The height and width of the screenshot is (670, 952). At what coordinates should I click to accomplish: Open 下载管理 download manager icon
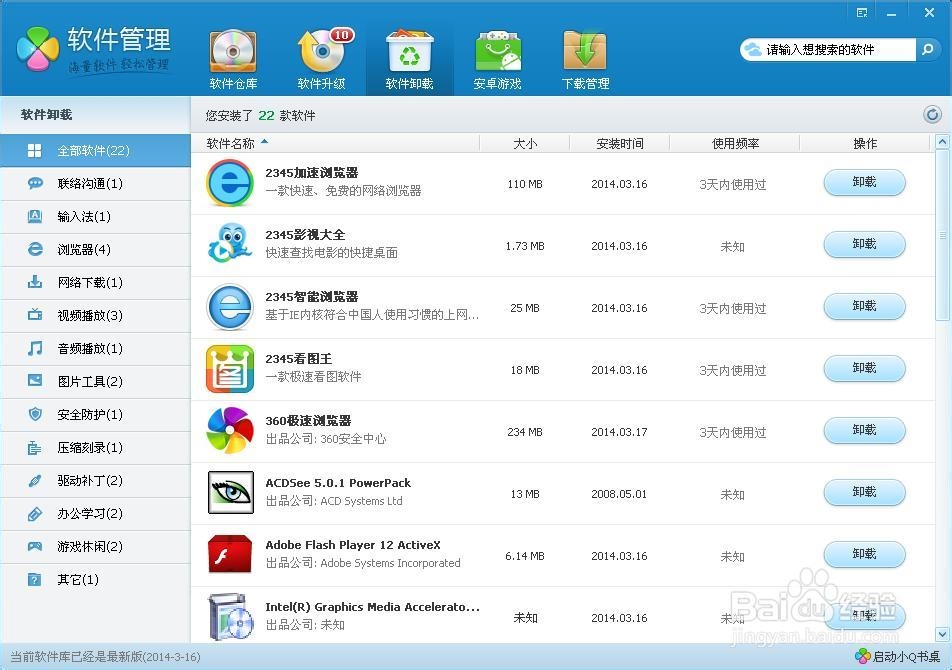tap(585, 59)
